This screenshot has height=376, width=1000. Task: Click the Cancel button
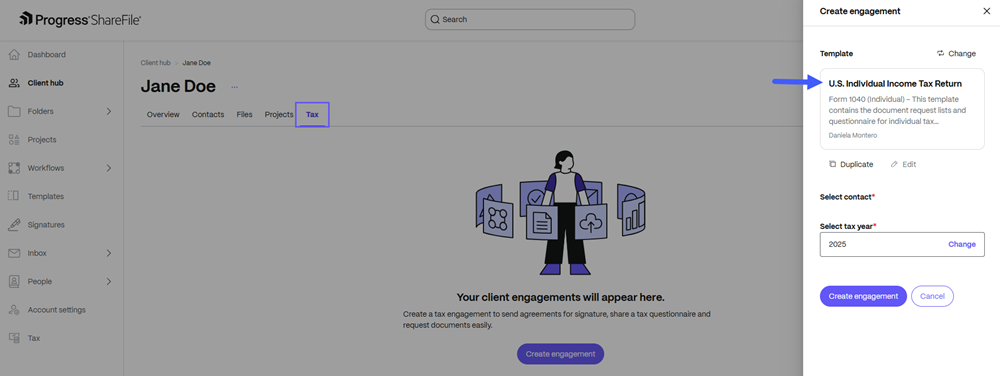932,296
